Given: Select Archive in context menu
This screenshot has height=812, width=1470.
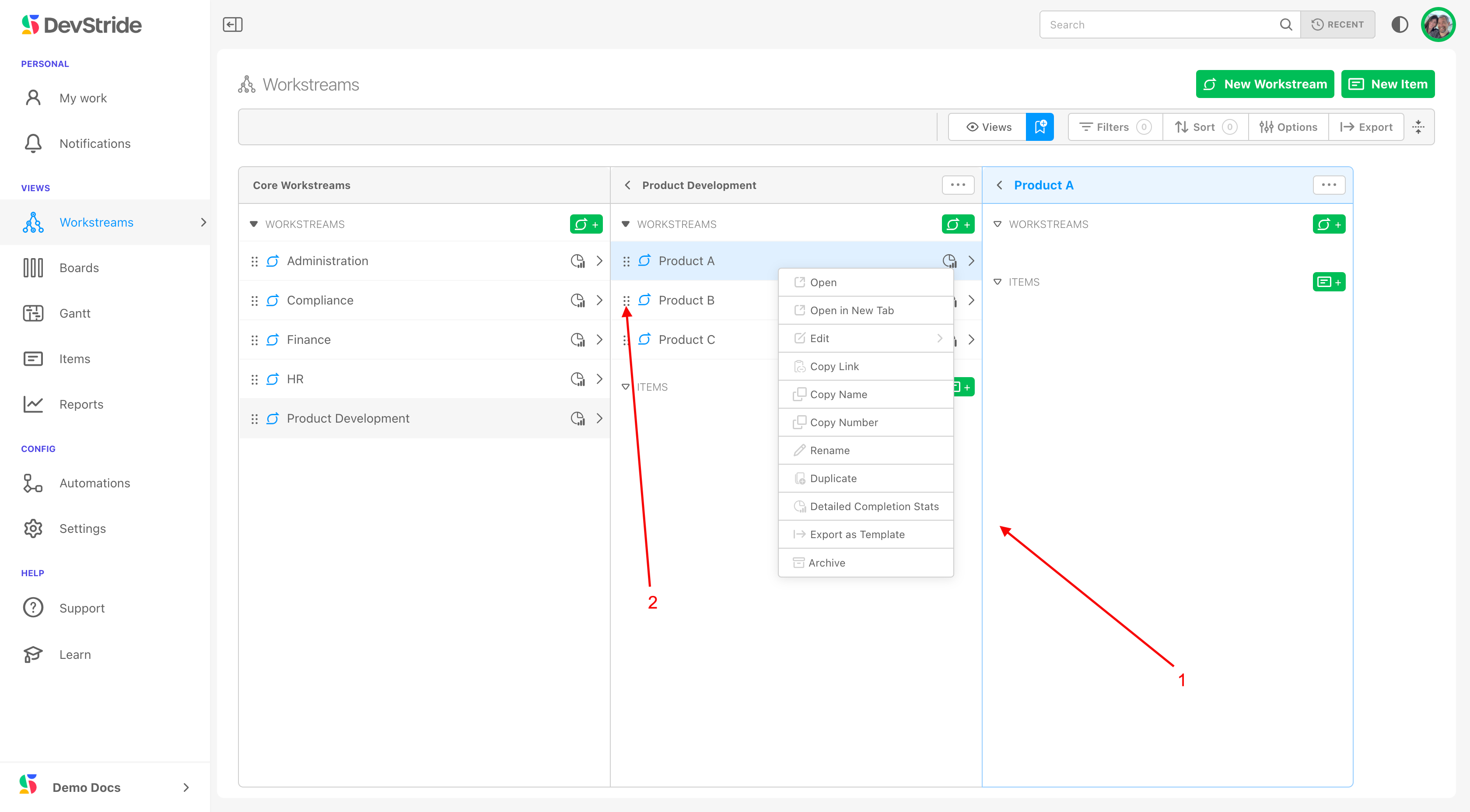Looking at the screenshot, I should 826,563.
